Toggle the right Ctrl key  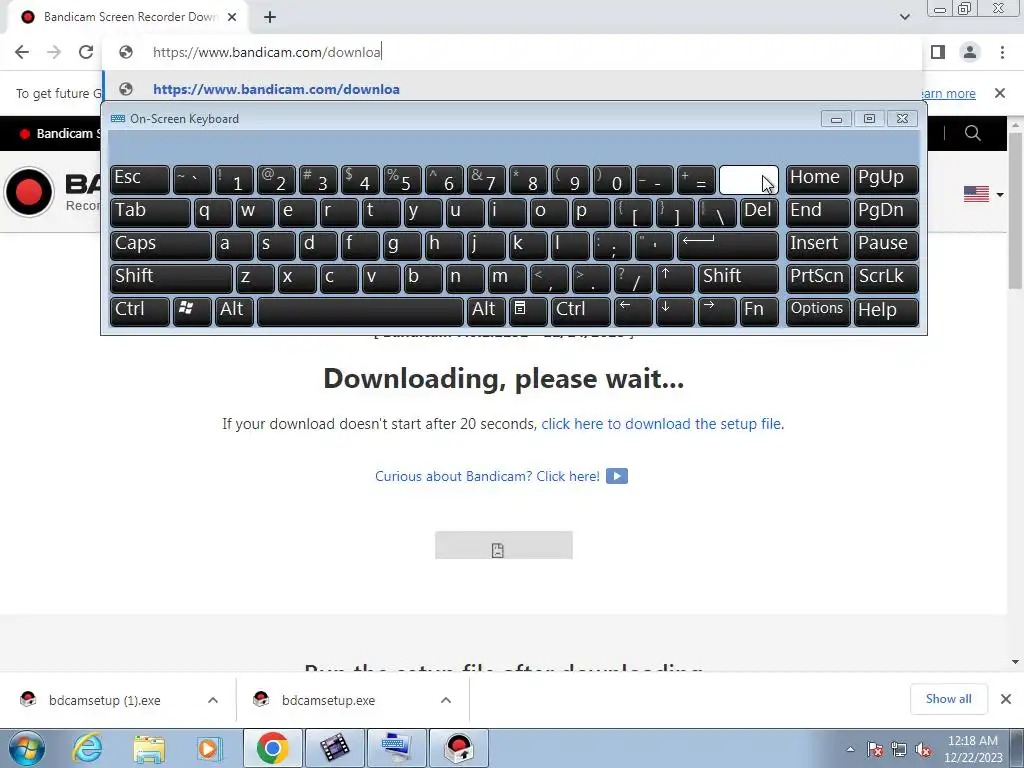[x=581, y=312]
